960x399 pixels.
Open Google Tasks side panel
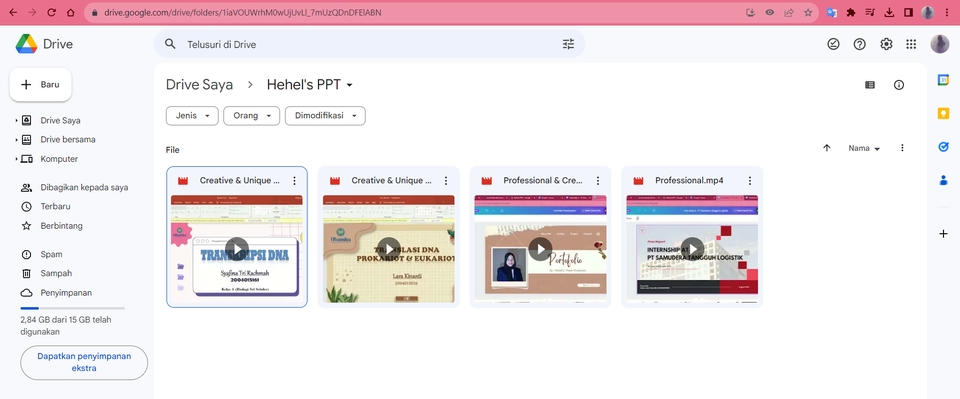943,146
